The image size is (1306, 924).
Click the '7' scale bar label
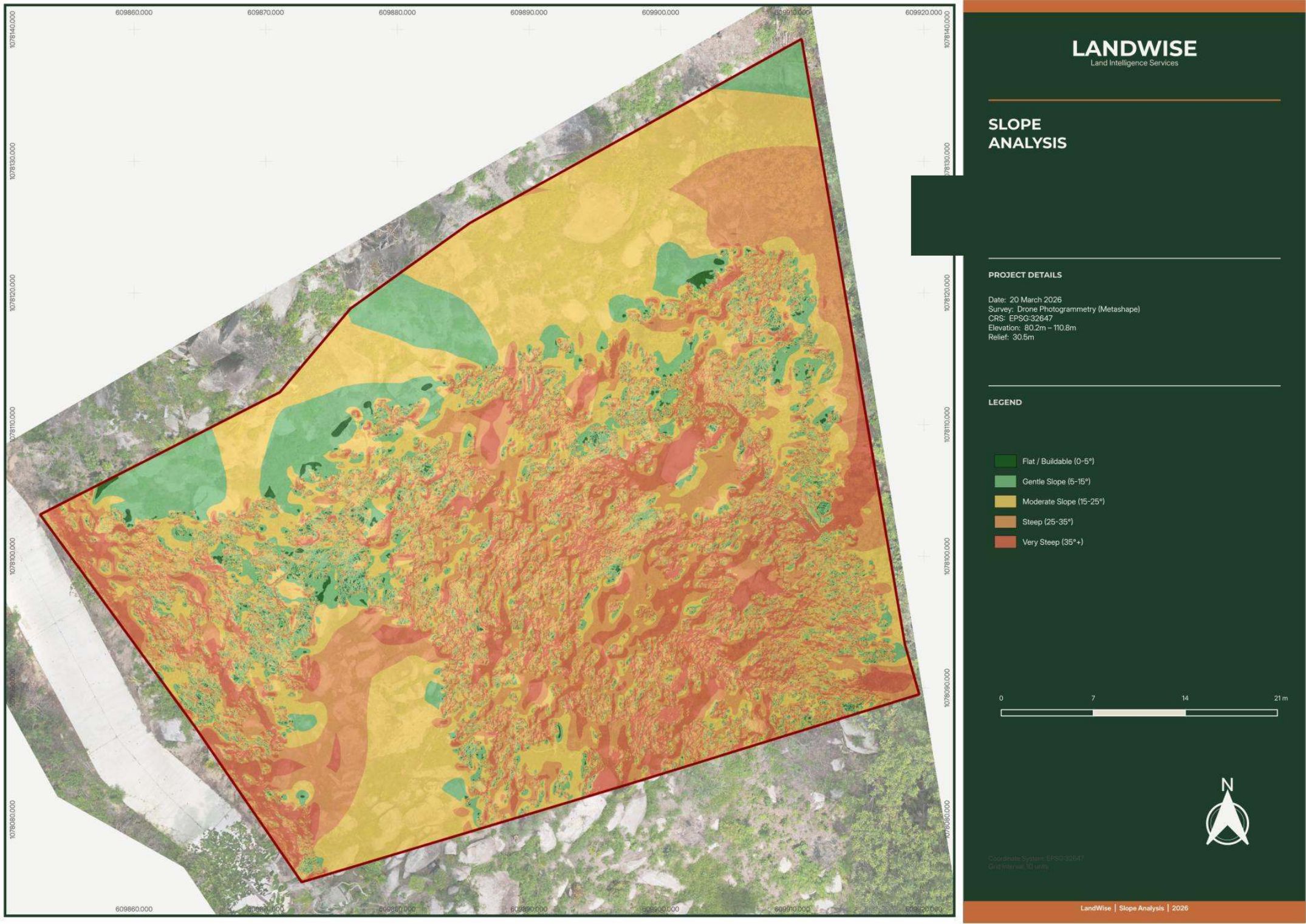(1093, 698)
